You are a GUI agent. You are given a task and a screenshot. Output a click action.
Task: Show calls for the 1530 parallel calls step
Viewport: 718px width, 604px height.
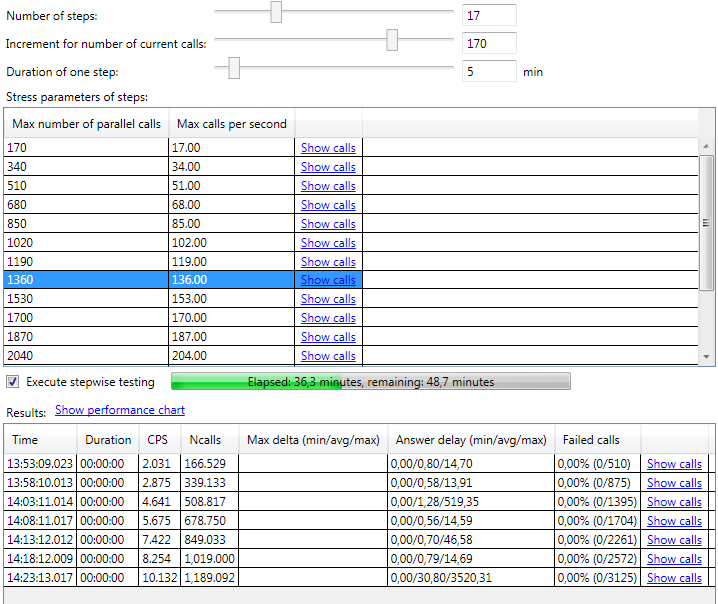point(328,299)
